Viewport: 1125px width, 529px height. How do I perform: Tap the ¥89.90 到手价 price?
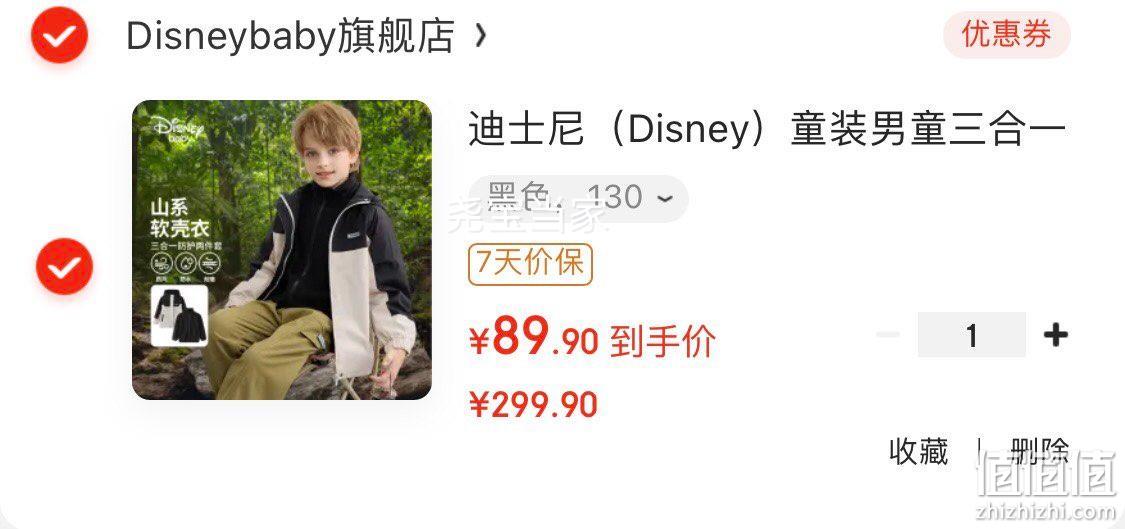(592, 338)
